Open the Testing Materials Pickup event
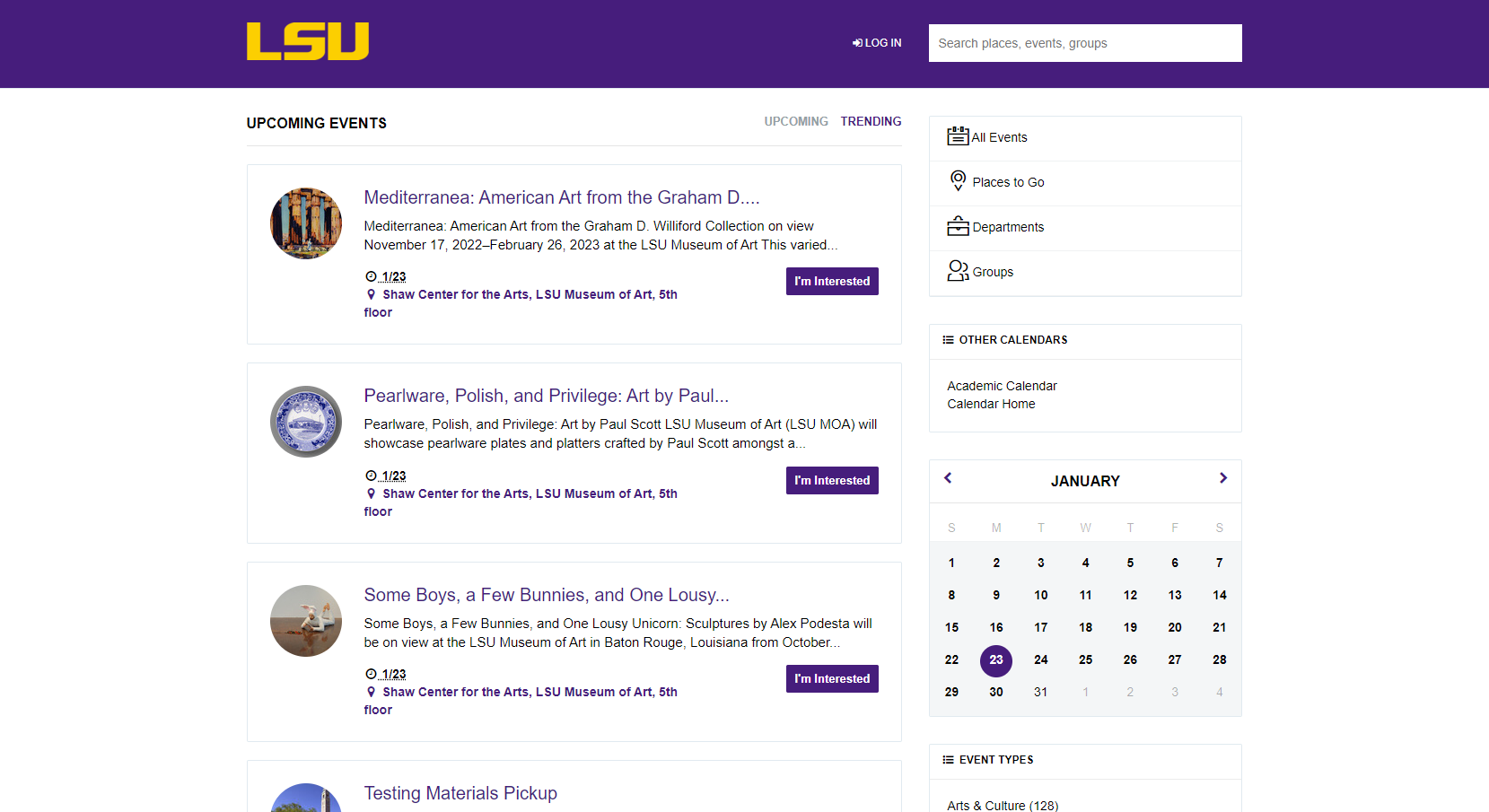Image resolution: width=1489 pixels, height=812 pixels. (x=460, y=793)
